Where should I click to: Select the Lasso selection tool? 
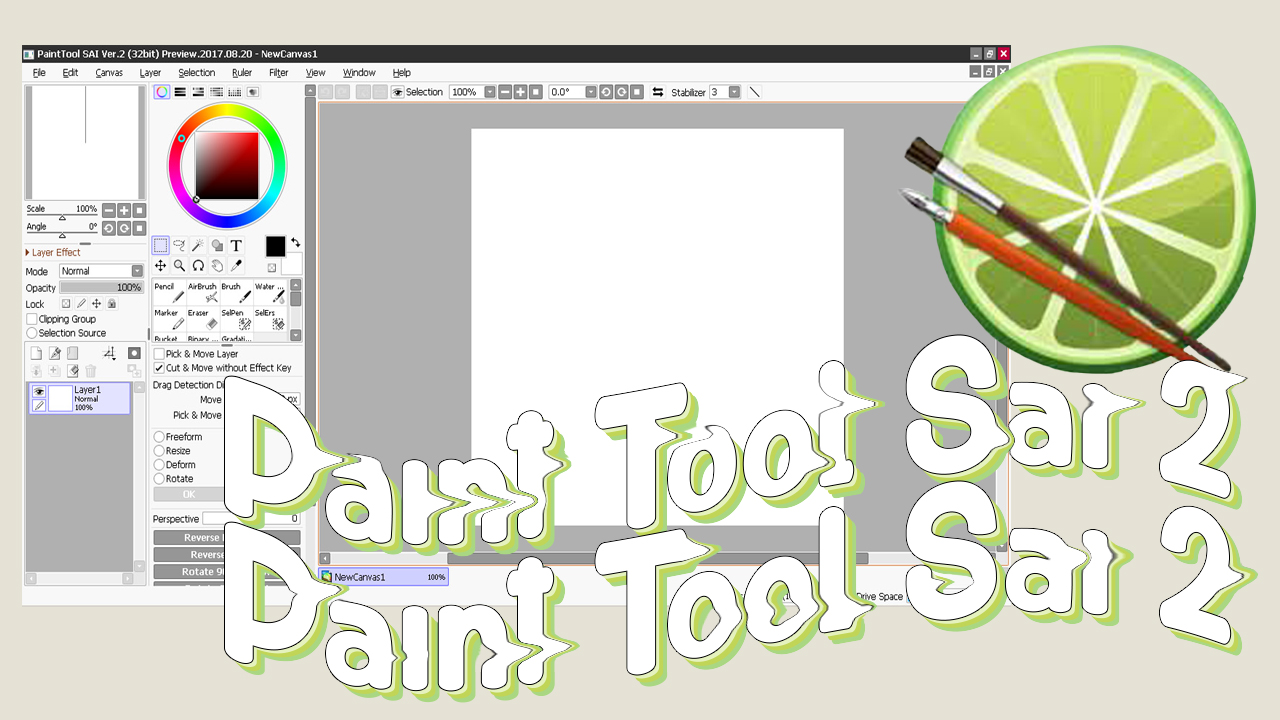(x=179, y=245)
